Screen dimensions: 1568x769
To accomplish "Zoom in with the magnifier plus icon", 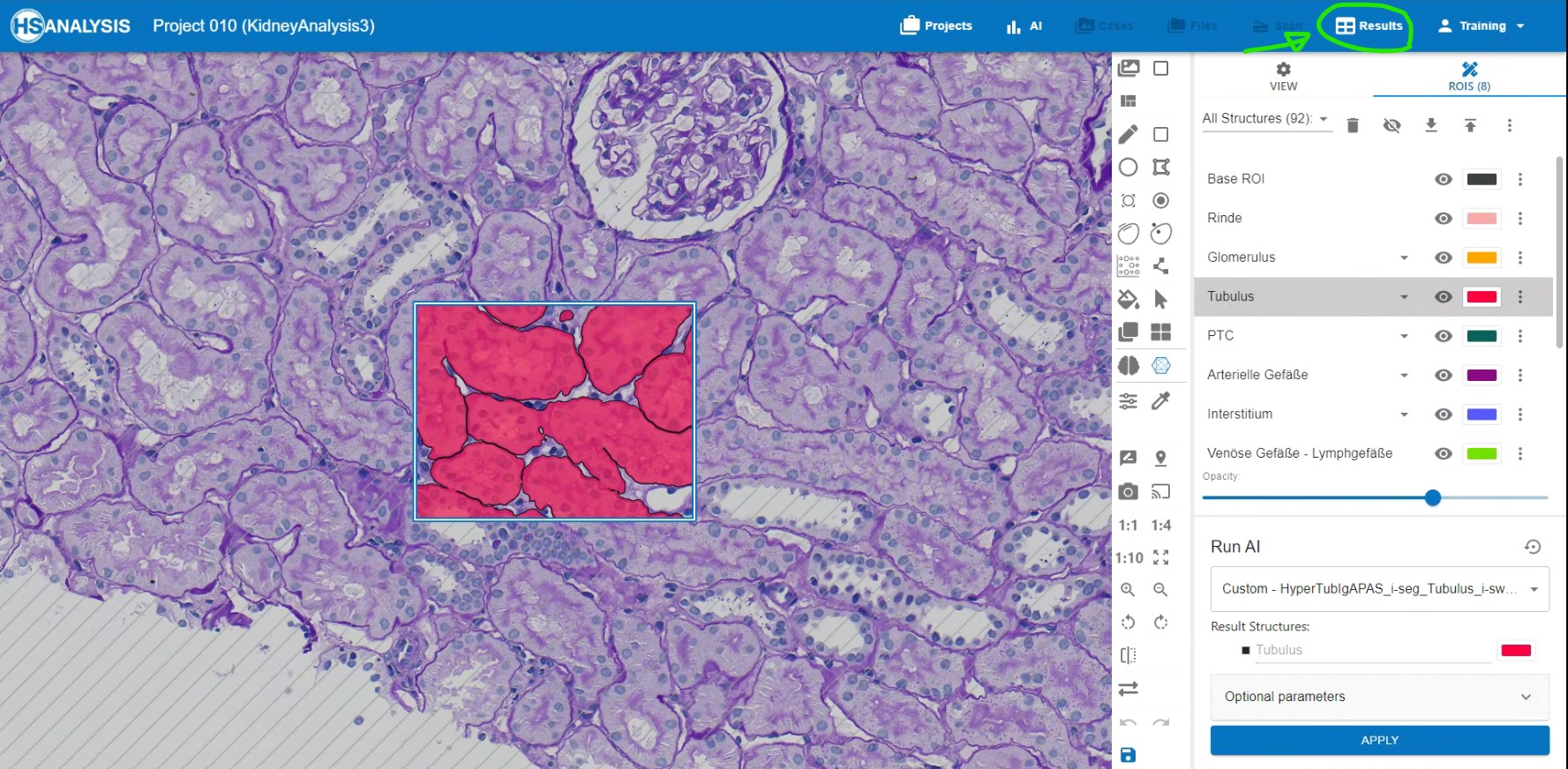I will point(1128,590).
